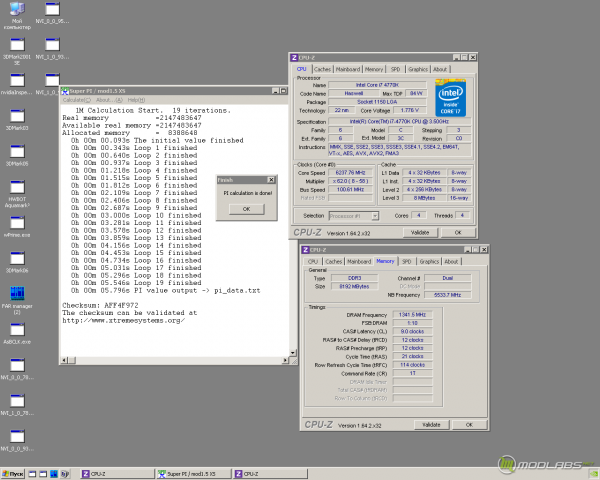Viewport: 600px width, 480px height.
Task: Switch to first CPU-Z taskbar button
Action: [x=116, y=474]
